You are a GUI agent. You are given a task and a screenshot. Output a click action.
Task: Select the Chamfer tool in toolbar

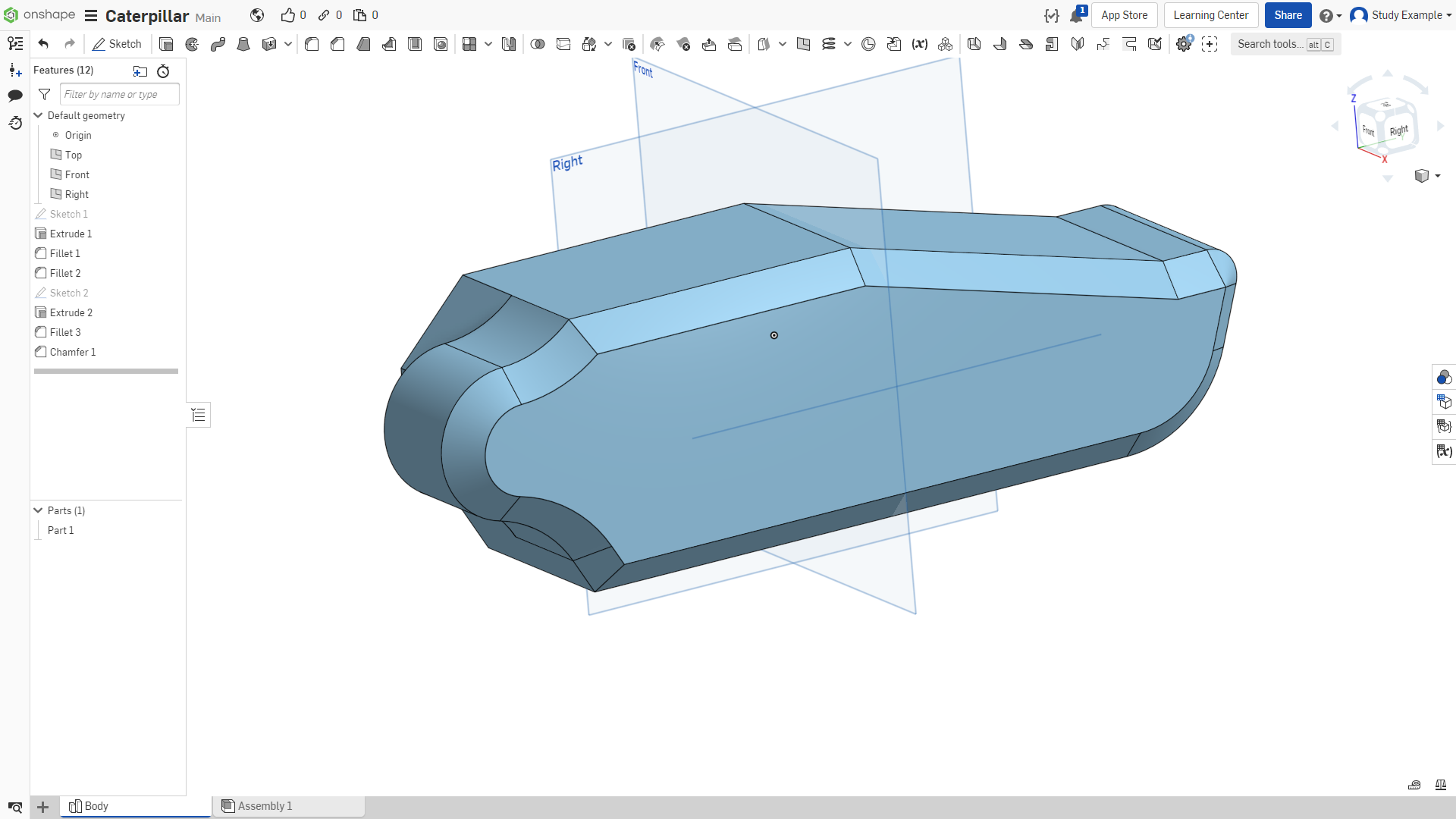(337, 44)
